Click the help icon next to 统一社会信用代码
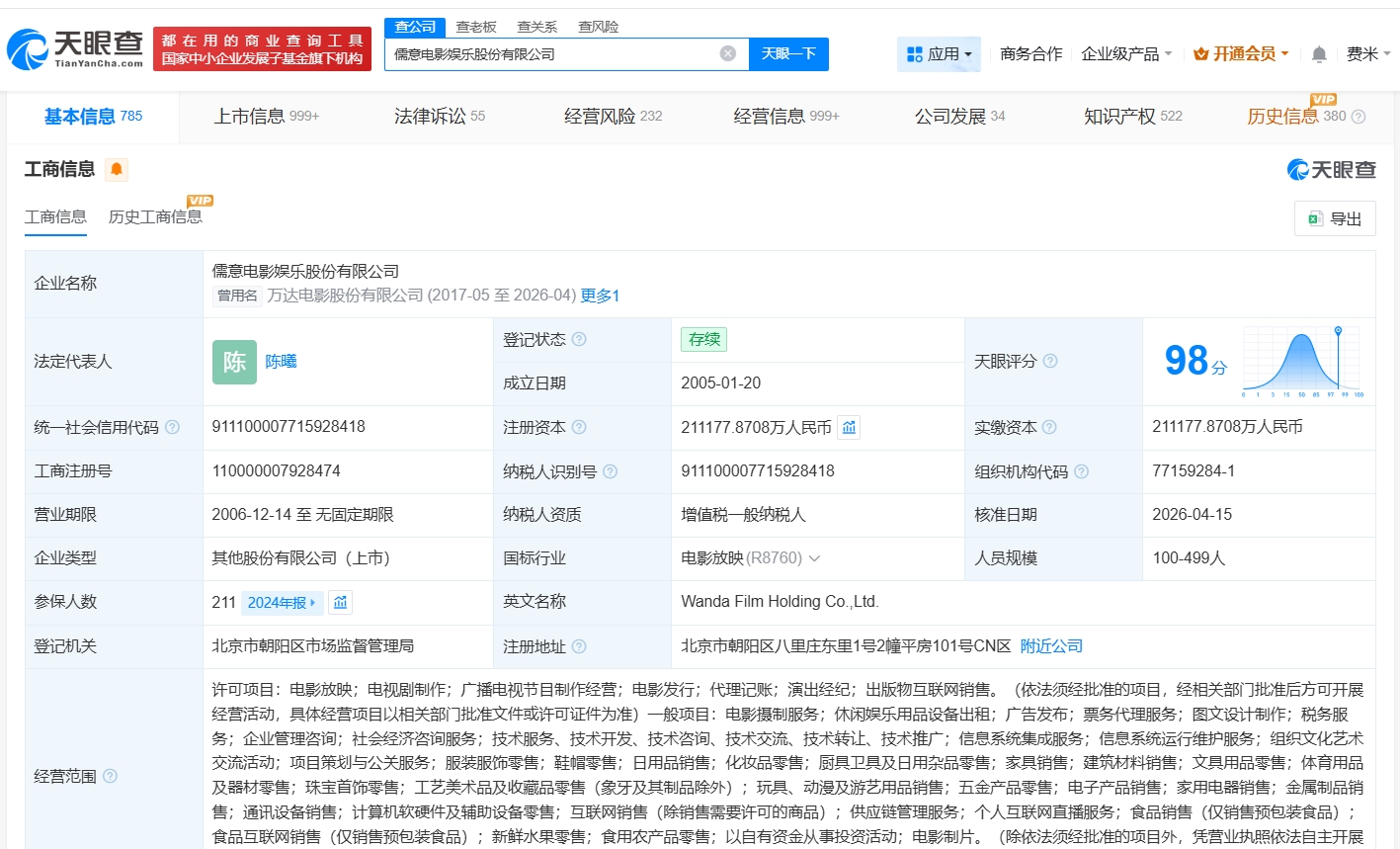 (172, 427)
